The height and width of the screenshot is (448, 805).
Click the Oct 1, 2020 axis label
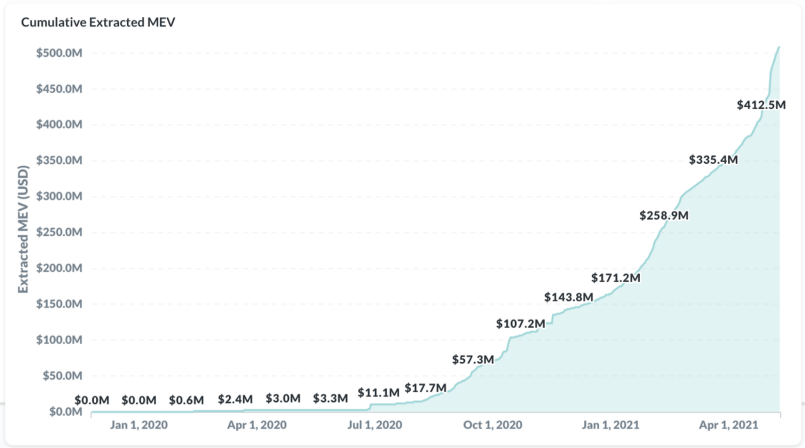pos(492,425)
